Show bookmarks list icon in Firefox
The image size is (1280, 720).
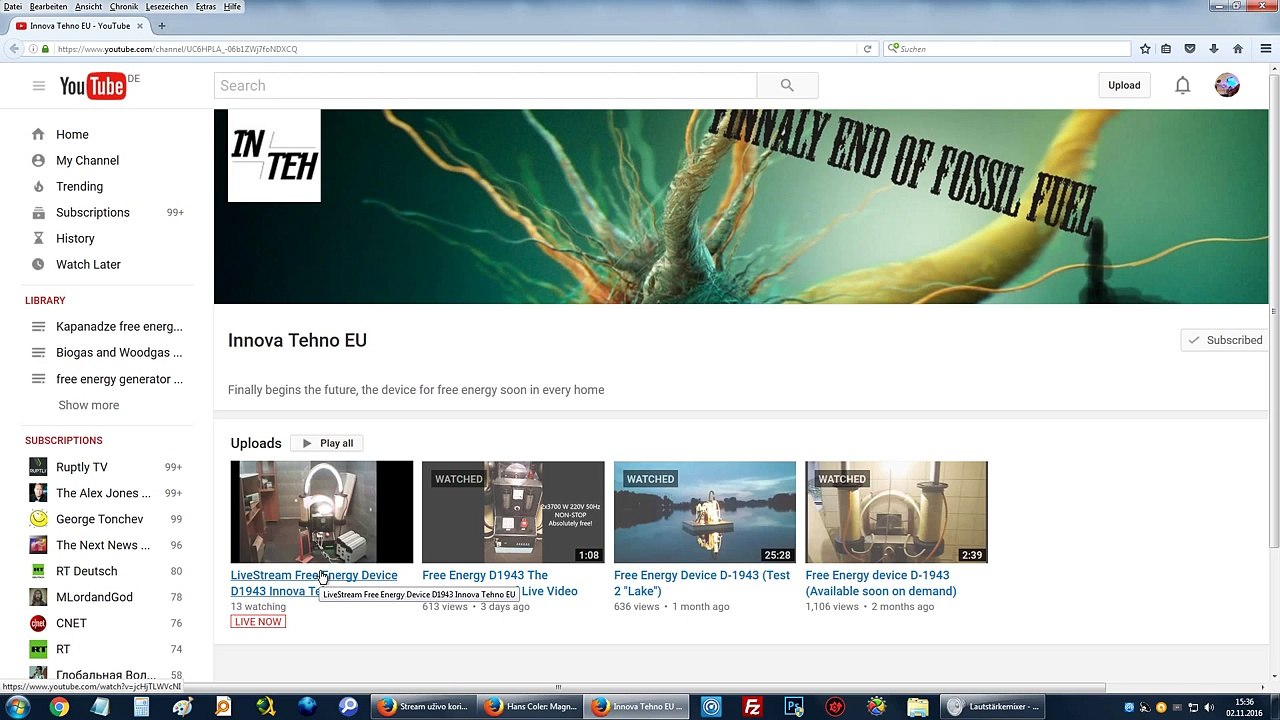tap(1166, 49)
